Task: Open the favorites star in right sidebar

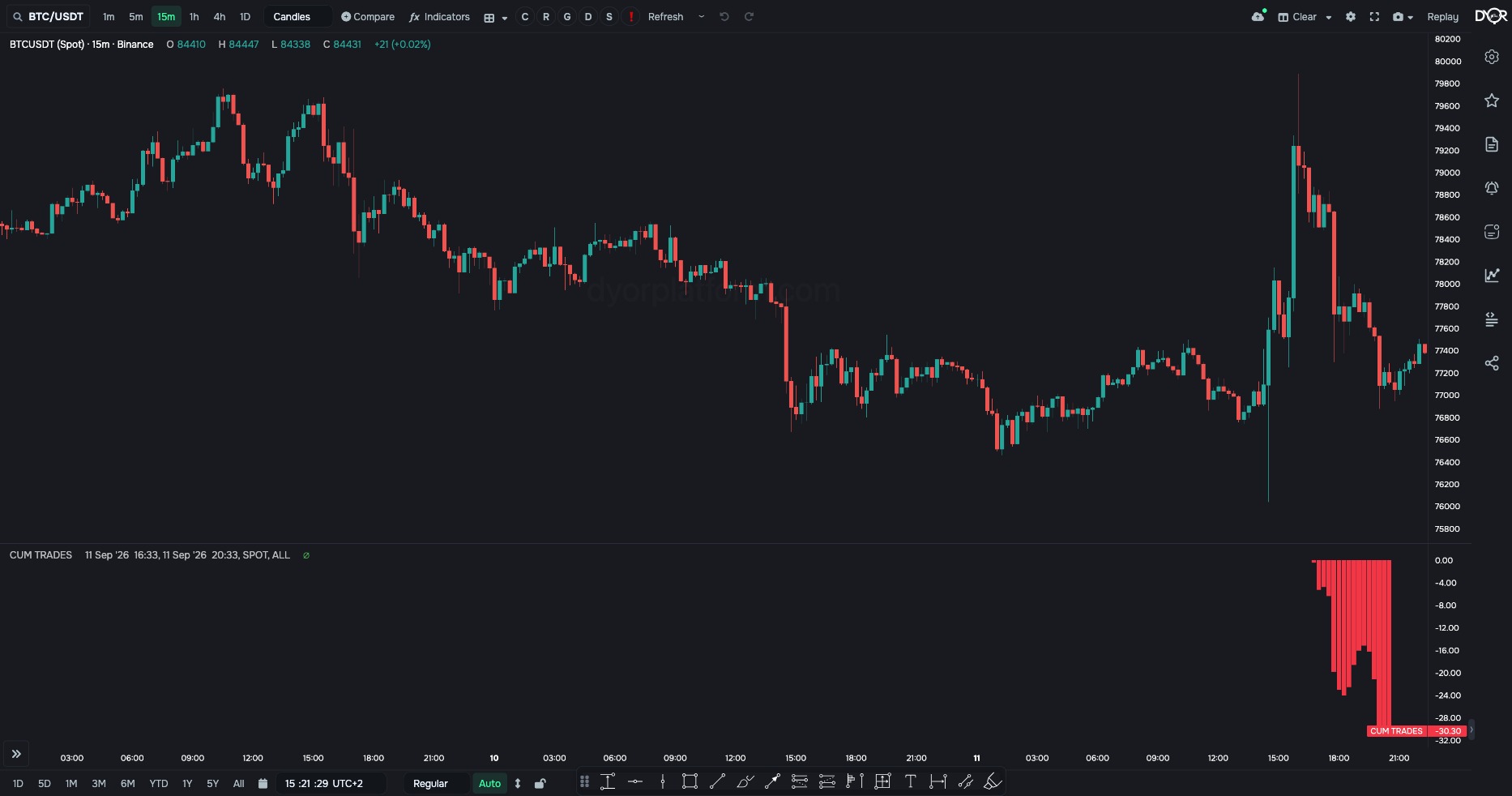Action: (x=1492, y=101)
